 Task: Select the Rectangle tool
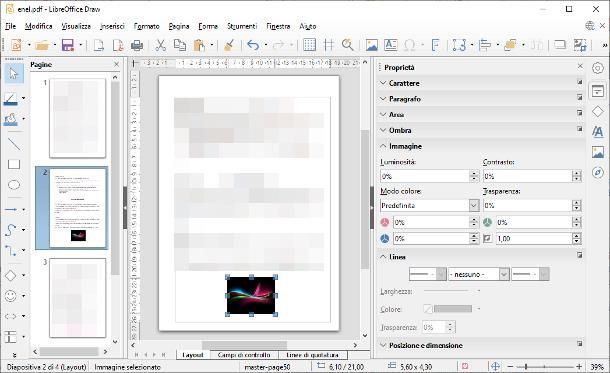pos(14,164)
